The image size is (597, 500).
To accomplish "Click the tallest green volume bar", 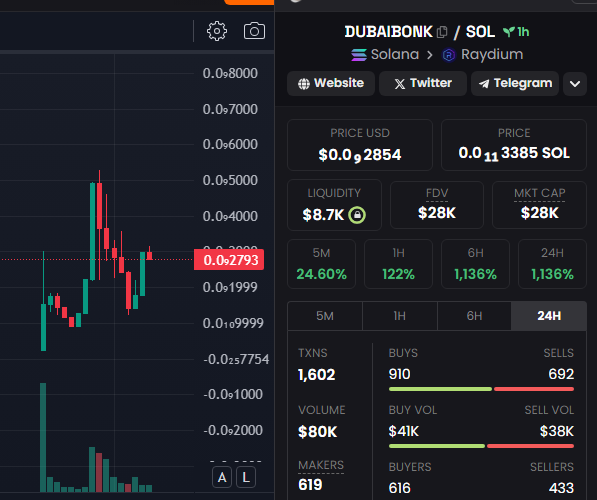I will click(x=43, y=437).
